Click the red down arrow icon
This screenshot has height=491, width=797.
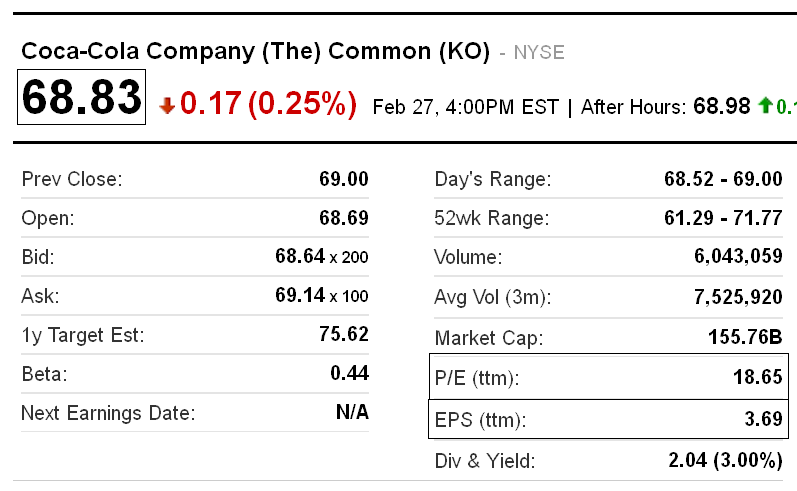click(167, 105)
